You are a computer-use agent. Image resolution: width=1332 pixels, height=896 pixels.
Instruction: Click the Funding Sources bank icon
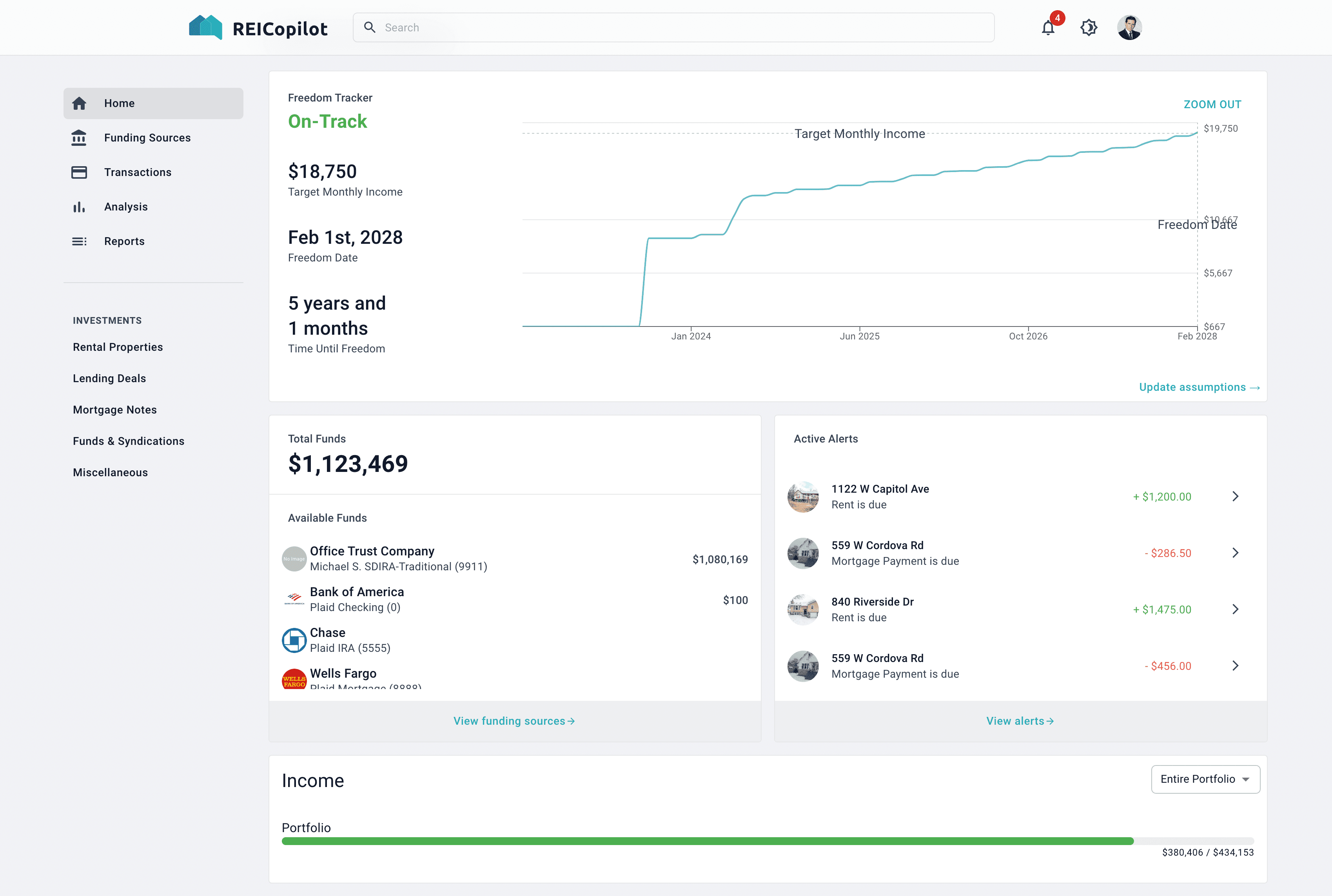point(79,138)
